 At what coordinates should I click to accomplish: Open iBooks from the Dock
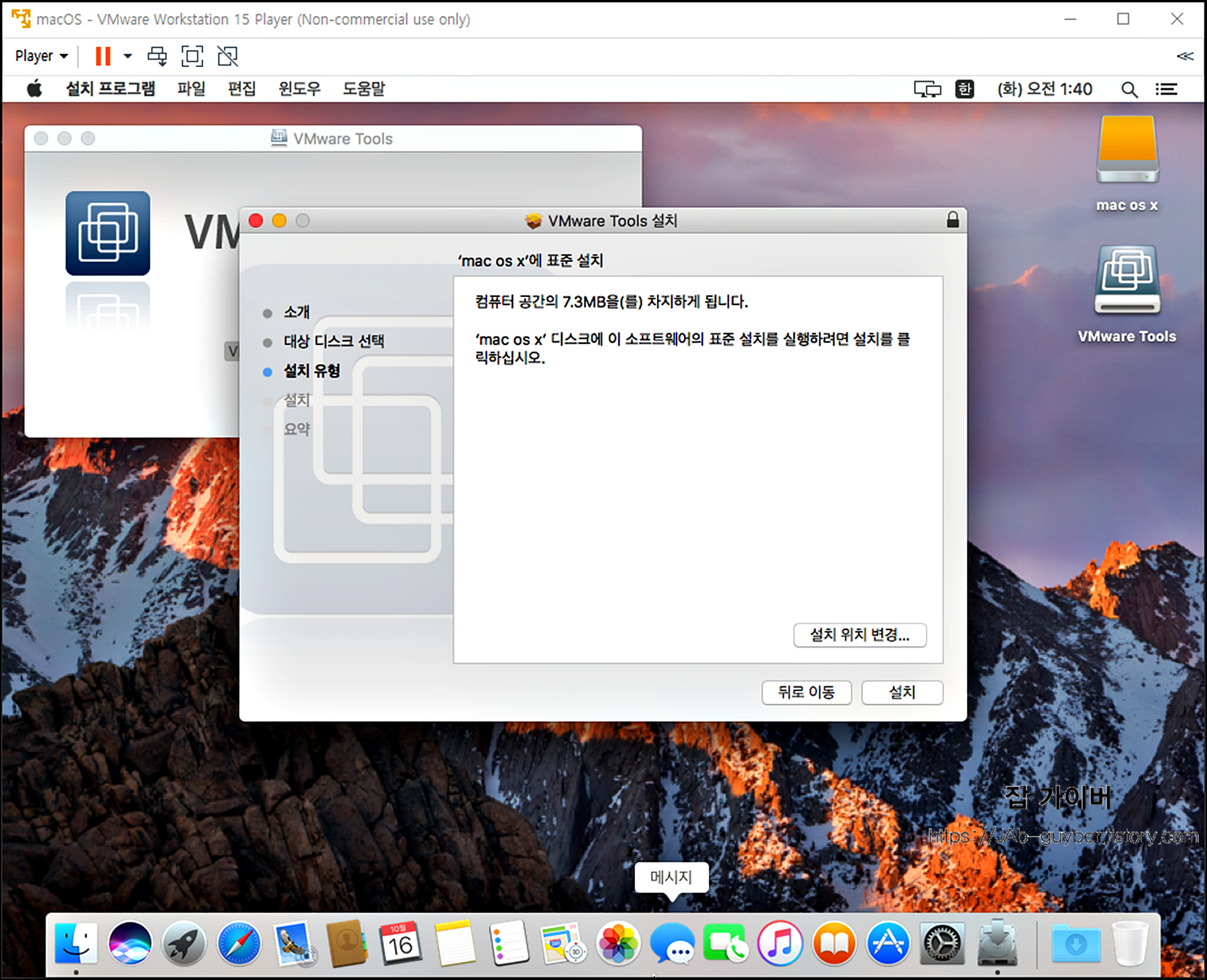point(834,942)
